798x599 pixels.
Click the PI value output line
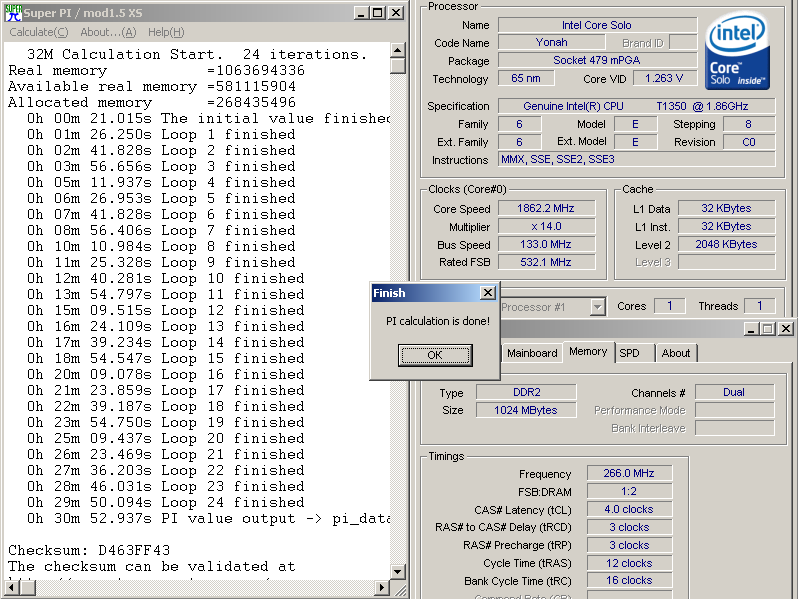click(209, 519)
